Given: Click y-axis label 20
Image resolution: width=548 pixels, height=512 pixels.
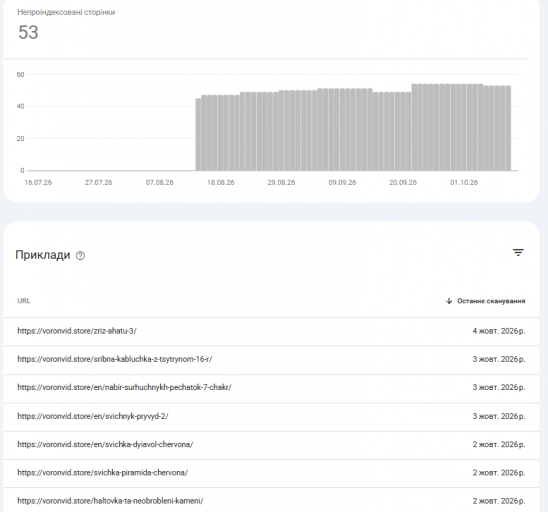Looking at the screenshot, I should pos(20,139).
